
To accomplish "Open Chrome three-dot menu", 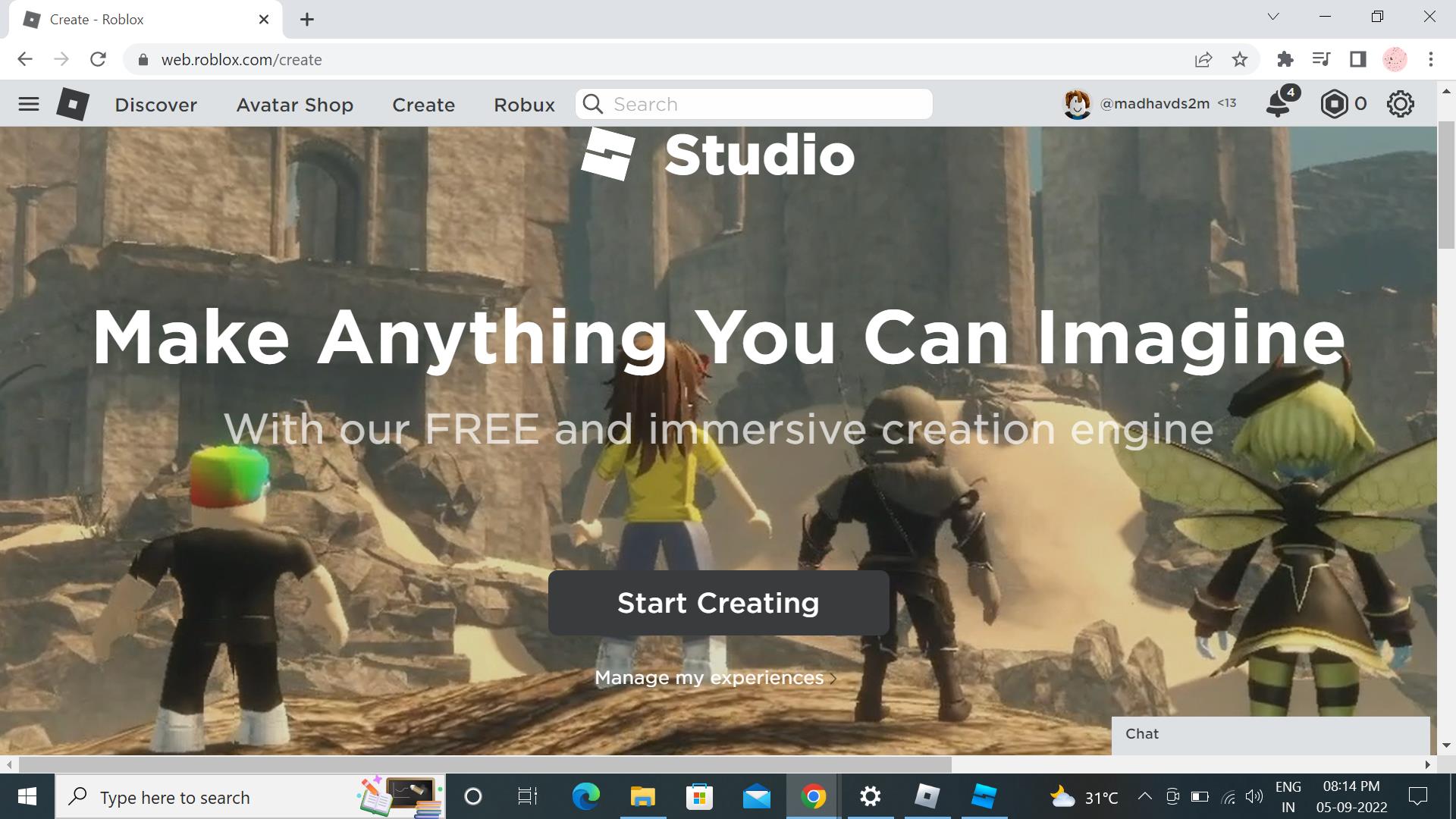I will click(x=1431, y=59).
